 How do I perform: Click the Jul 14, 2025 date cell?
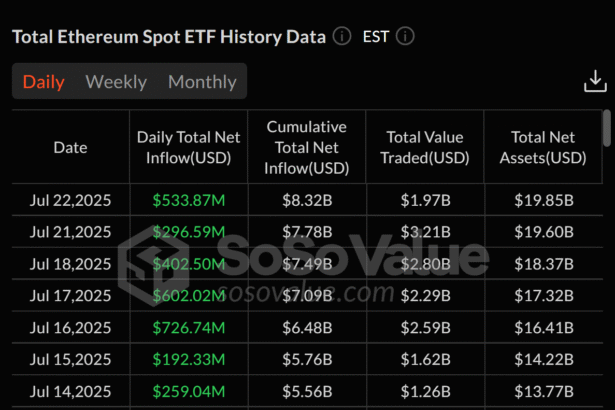point(70,389)
